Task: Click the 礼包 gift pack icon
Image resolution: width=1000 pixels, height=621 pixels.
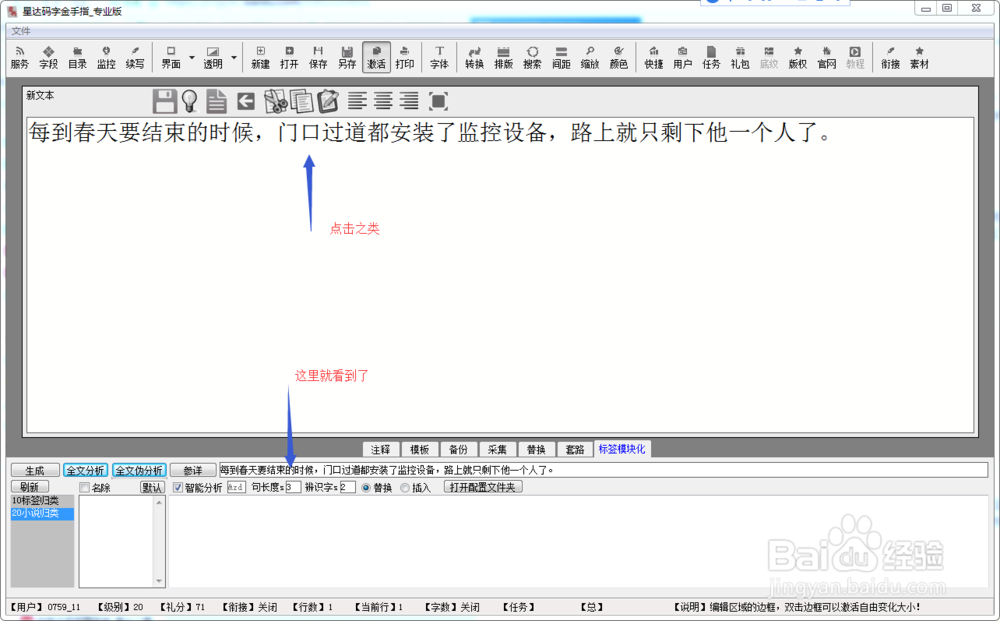Action: 739,57
